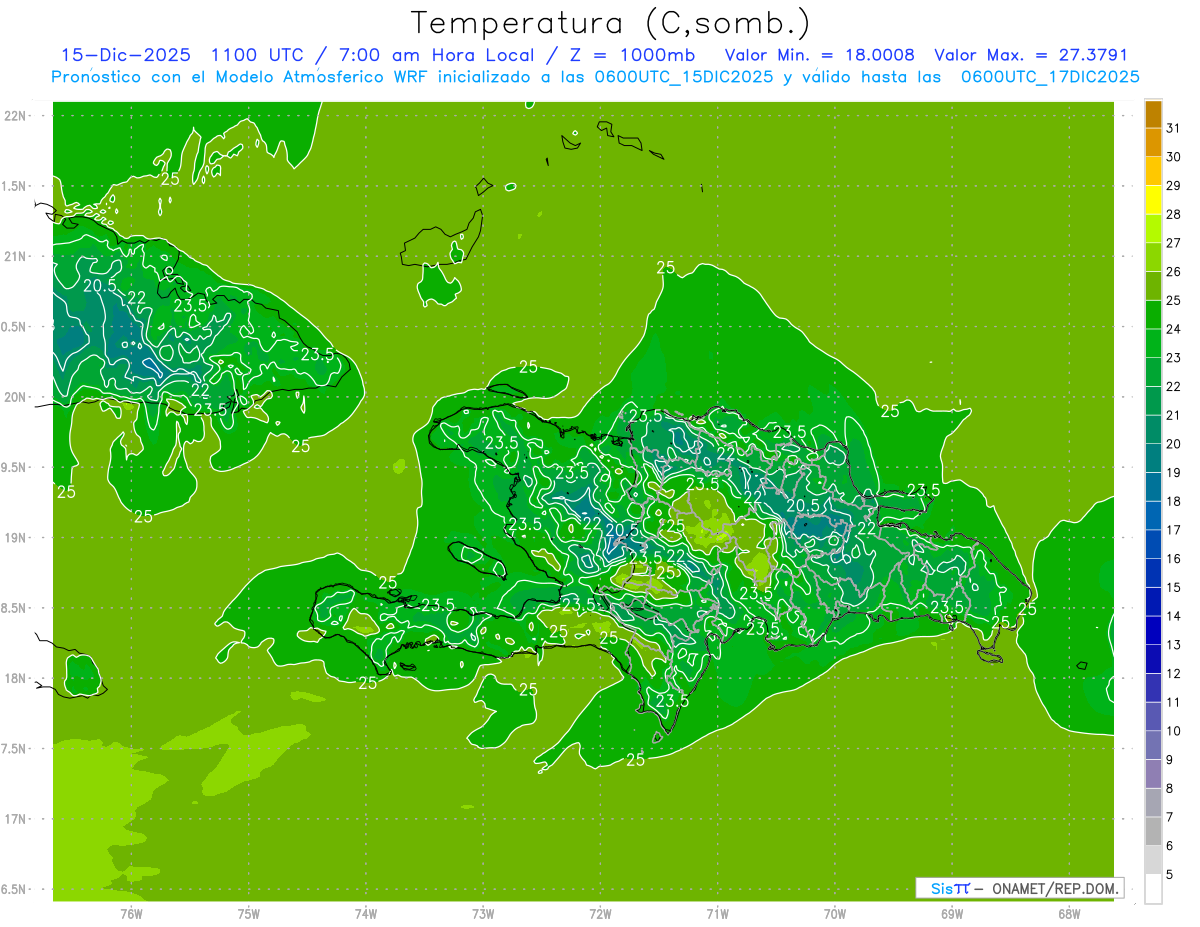Click the colorbar tick label 31

(1174, 128)
